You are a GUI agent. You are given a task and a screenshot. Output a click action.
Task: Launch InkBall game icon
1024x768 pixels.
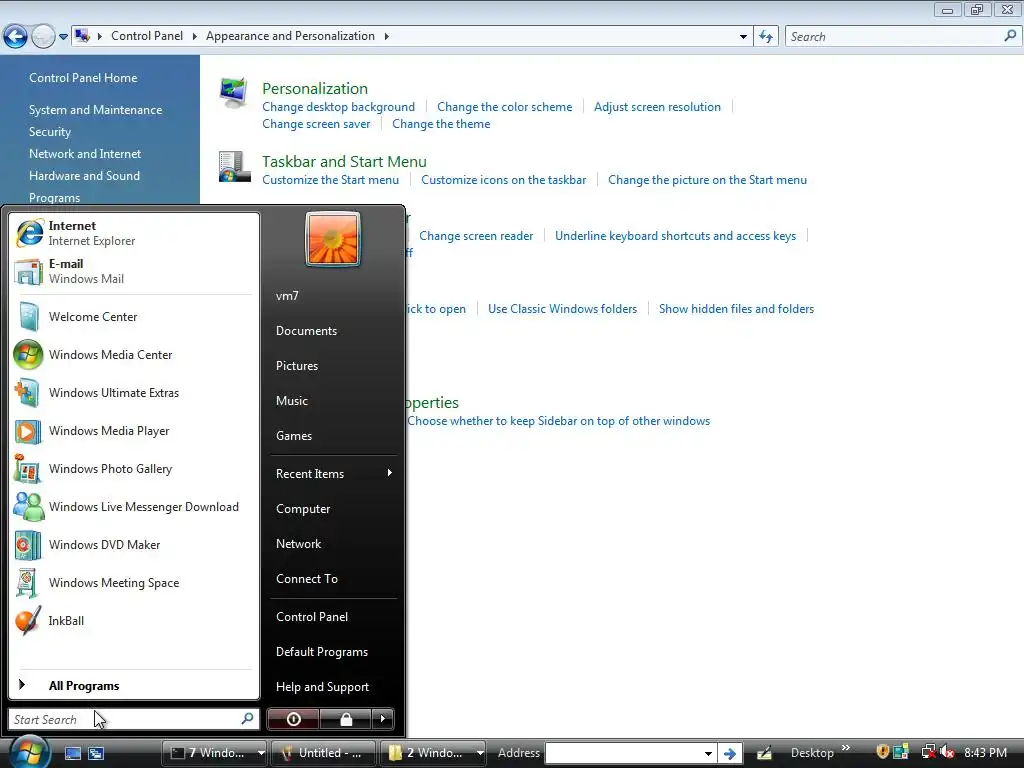point(29,620)
